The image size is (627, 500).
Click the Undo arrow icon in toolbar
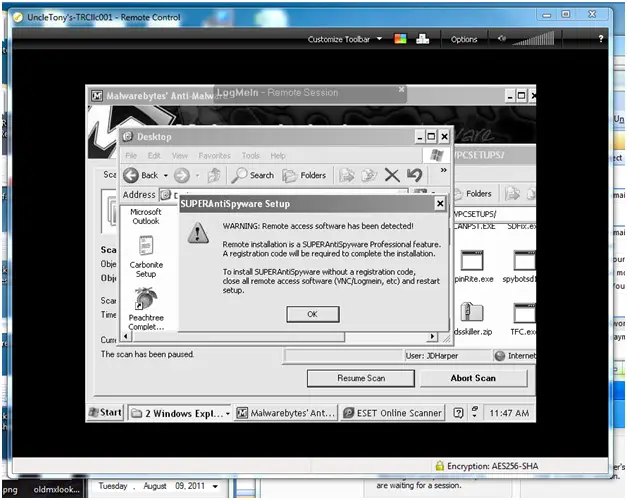point(414,175)
